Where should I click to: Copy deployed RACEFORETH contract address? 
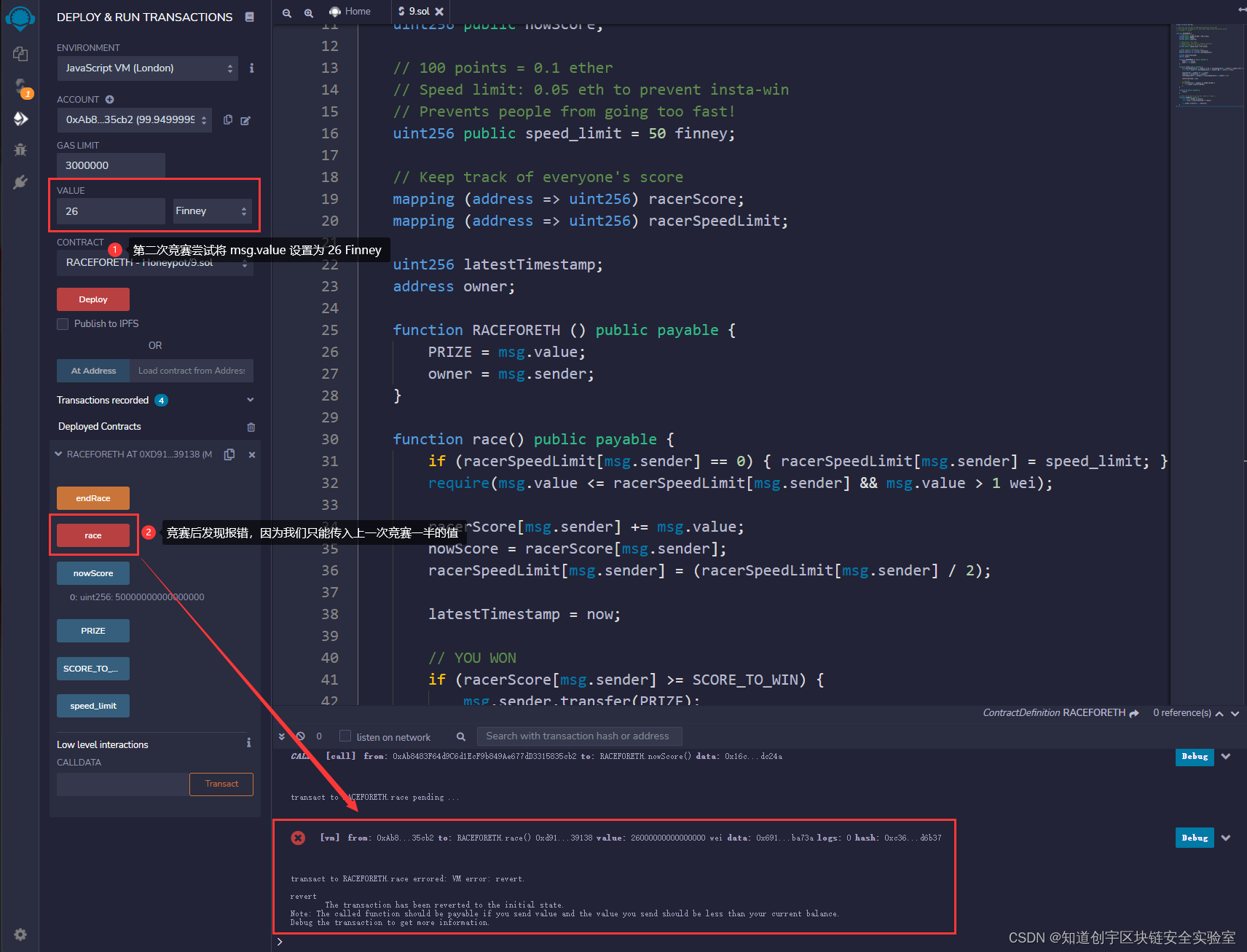[229, 455]
